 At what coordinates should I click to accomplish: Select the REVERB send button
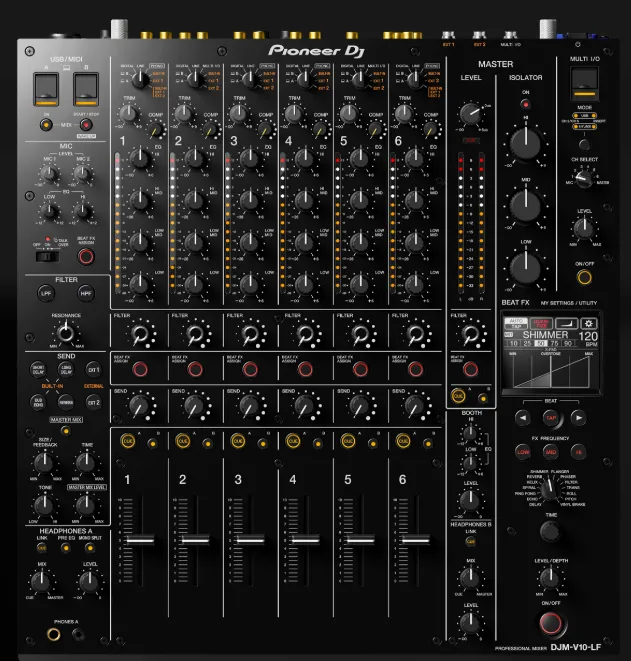coord(66,402)
